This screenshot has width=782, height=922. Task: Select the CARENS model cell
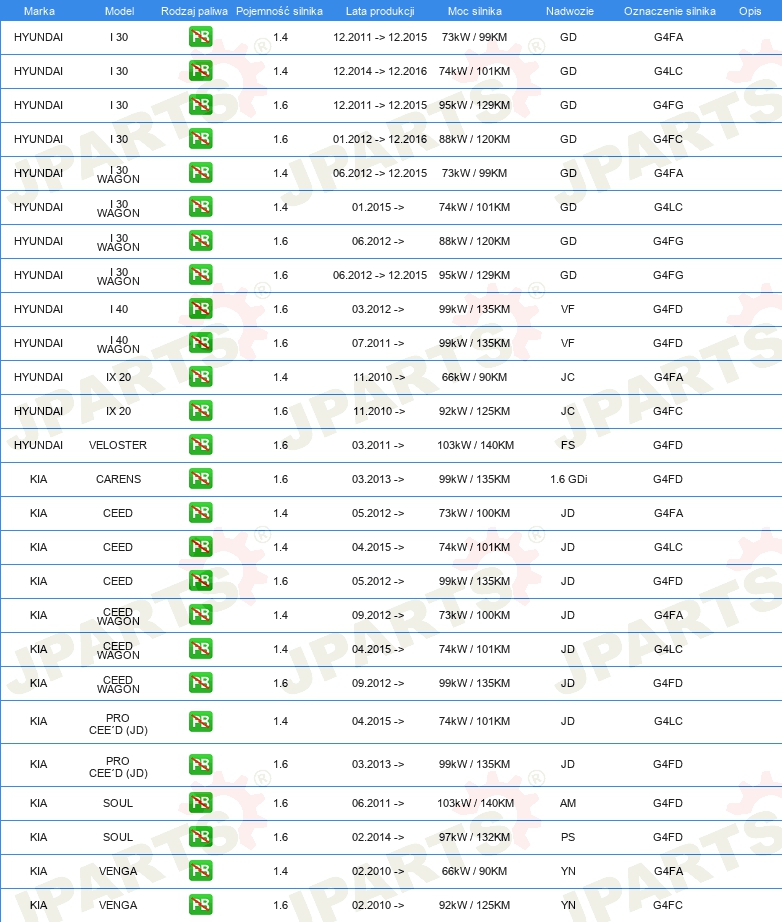118,479
